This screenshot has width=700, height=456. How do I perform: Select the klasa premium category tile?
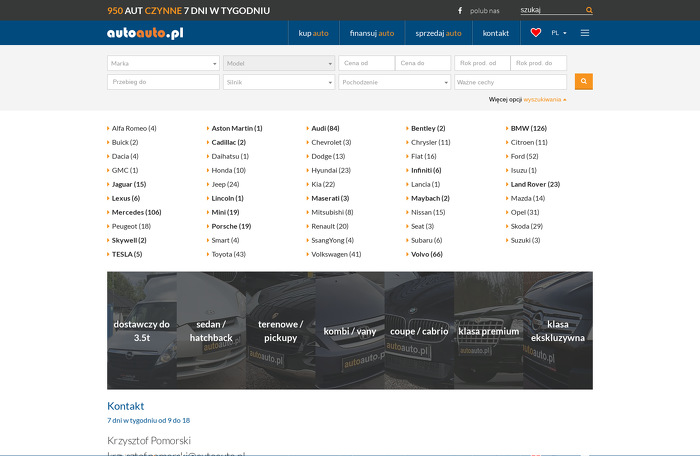(x=488, y=330)
